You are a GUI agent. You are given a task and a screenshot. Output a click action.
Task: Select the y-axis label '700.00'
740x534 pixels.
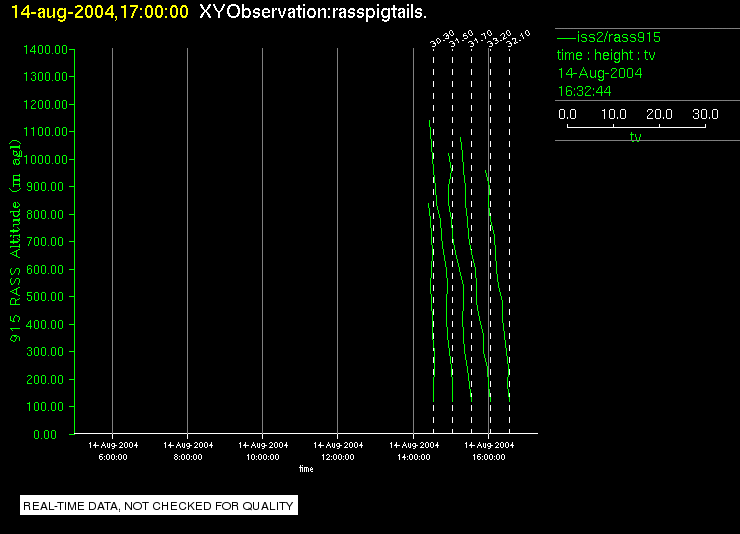pos(45,242)
